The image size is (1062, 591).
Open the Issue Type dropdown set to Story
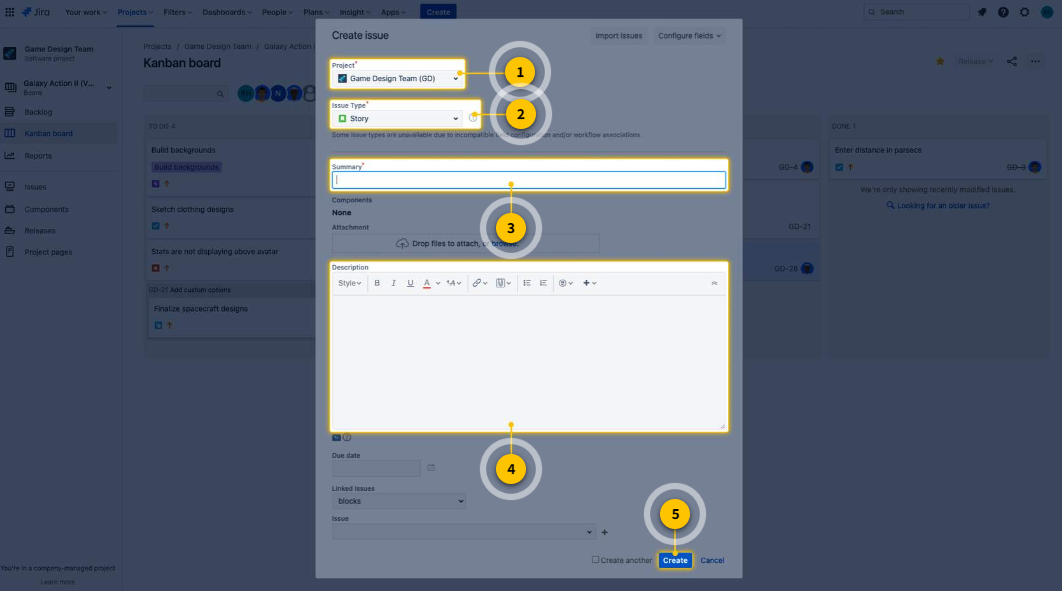click(398, 118)
